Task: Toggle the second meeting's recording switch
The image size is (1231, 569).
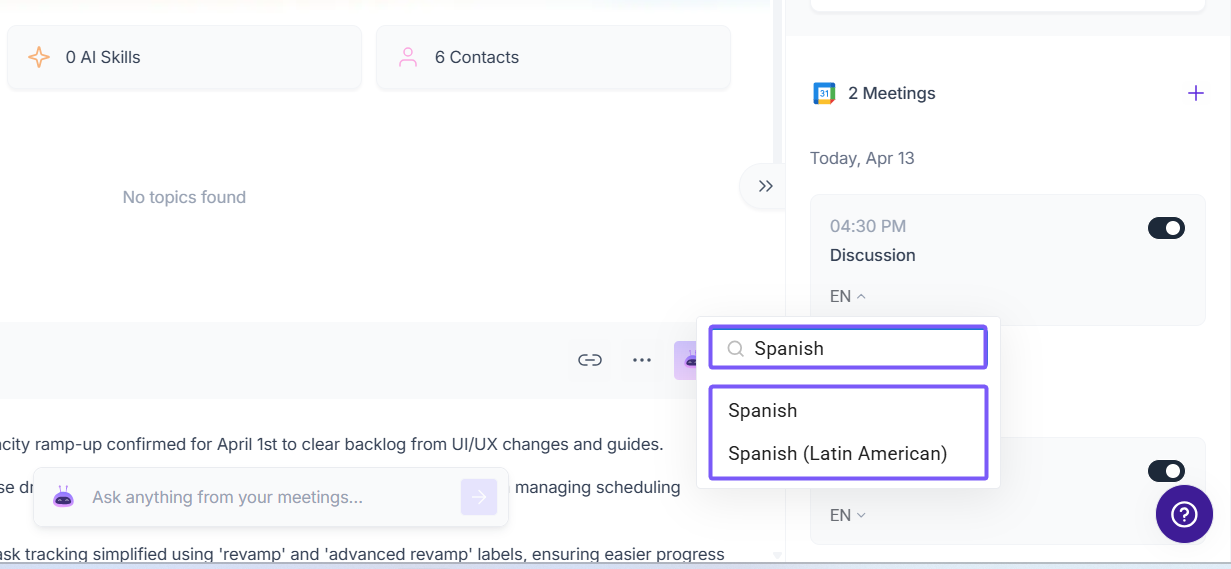Action: [1166, 471]
